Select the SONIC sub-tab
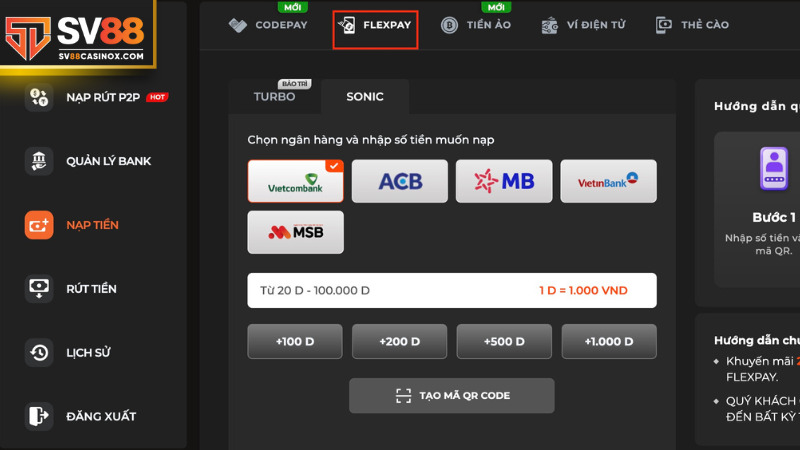The width and height of the screenshot is (800, 450). pos(365,96)
